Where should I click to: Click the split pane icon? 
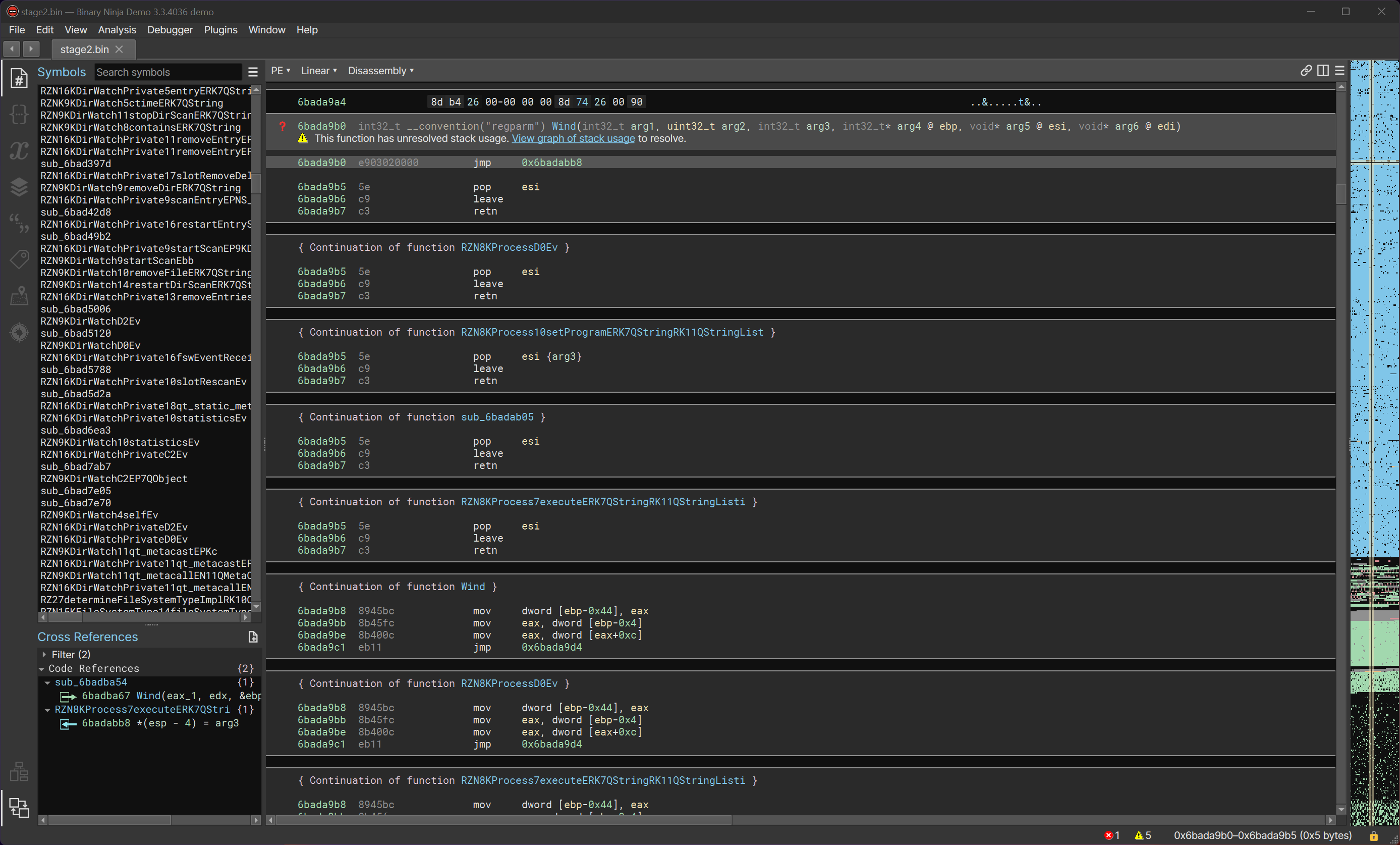[x=1323, y=71]
